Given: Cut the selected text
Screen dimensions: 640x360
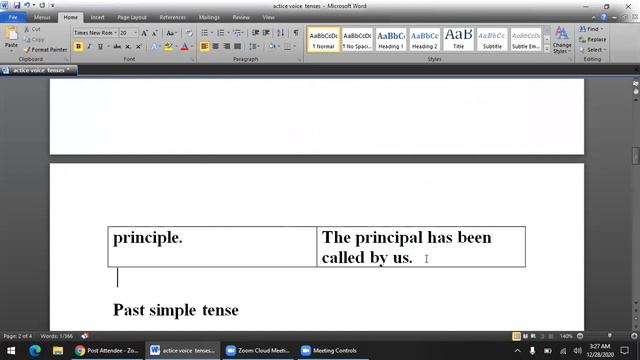Looking at the screenshot, I should [x=32, y=29].
